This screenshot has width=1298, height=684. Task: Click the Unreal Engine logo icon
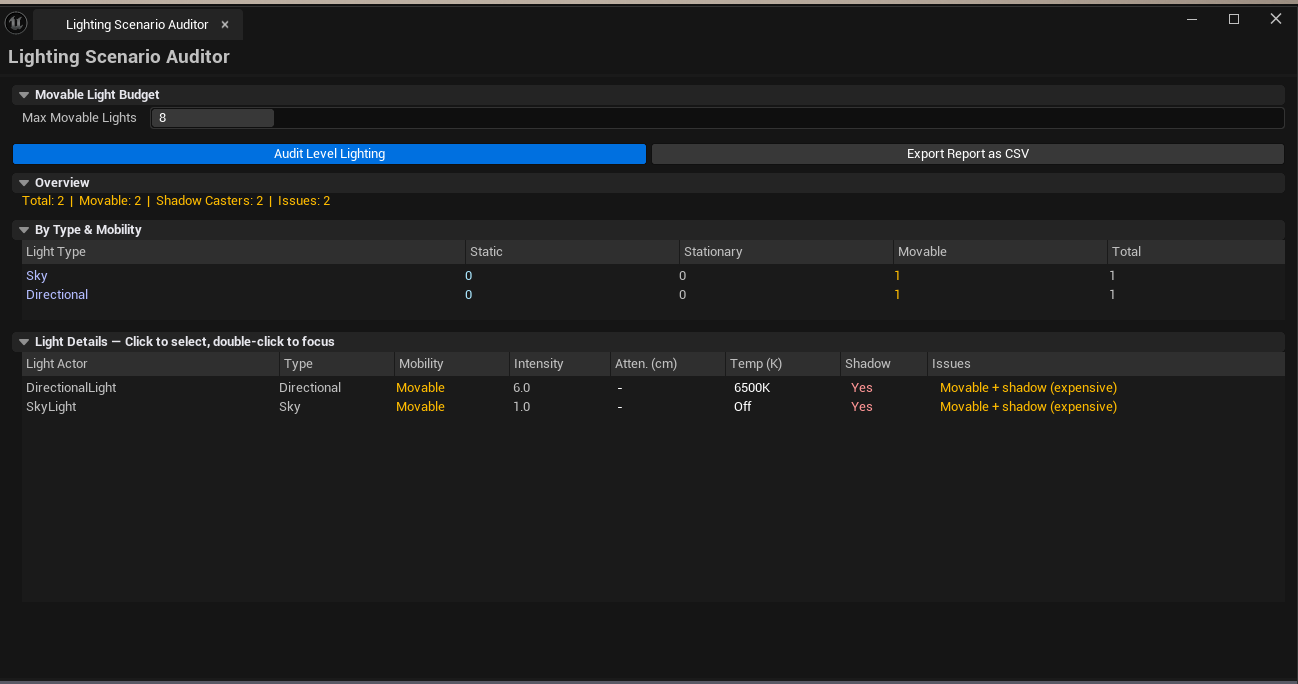tap(16, 22)
